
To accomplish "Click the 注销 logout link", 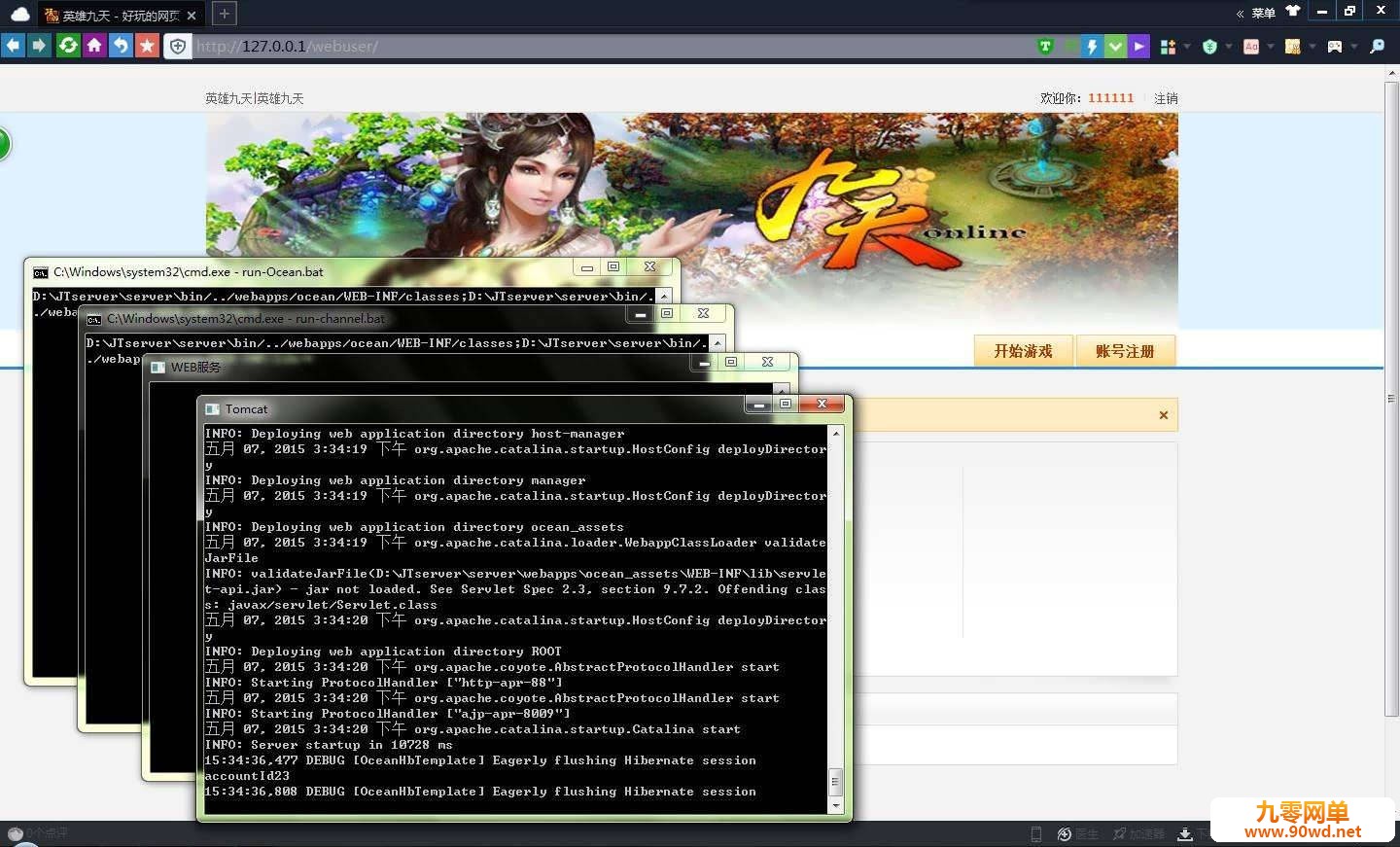I will [1166, 98].
